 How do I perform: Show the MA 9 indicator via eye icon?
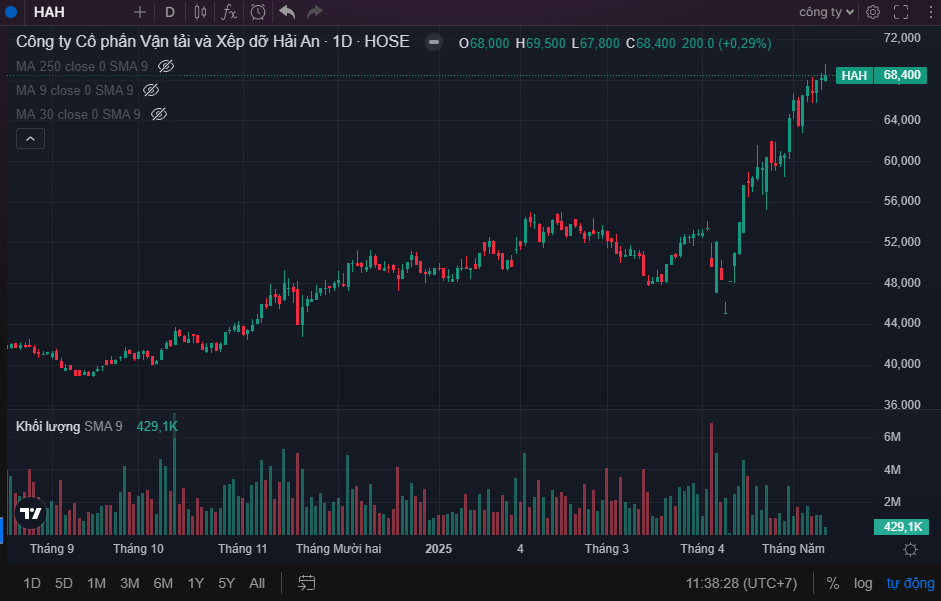click(151, 90)
